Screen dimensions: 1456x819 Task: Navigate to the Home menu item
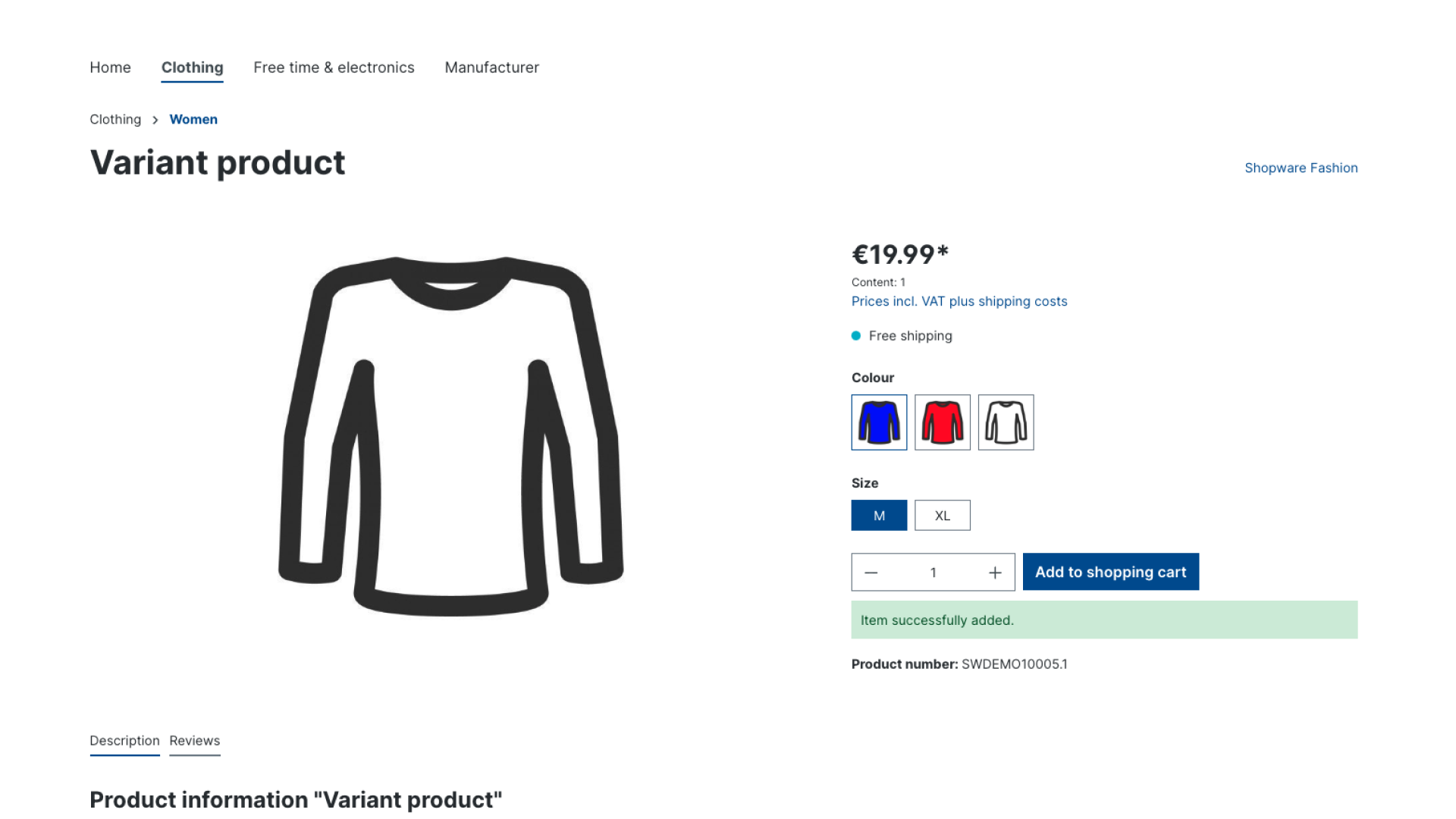(x=110, y=67)
